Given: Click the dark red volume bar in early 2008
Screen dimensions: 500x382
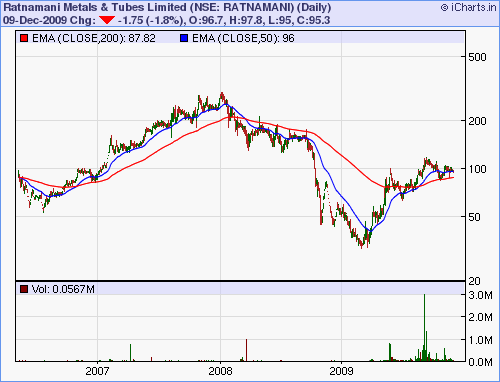Looking at the screenshot, I should click(x=246, y=350).
